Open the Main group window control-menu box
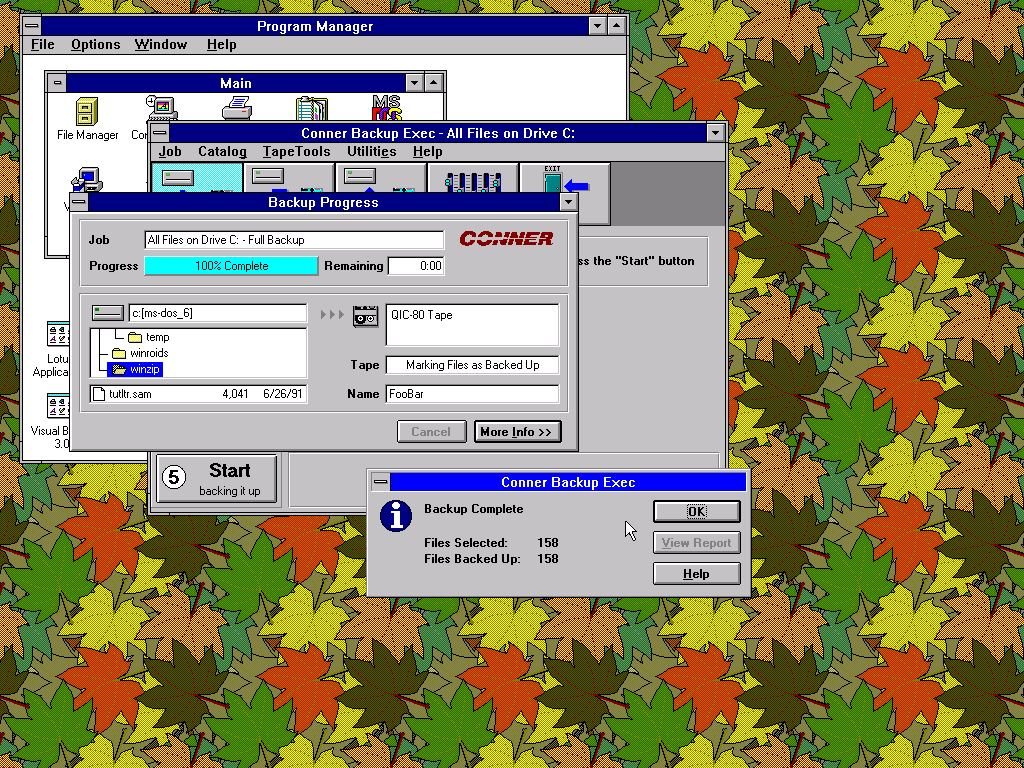This screenshot has width=1024, height=768. (x=57, y=83)
